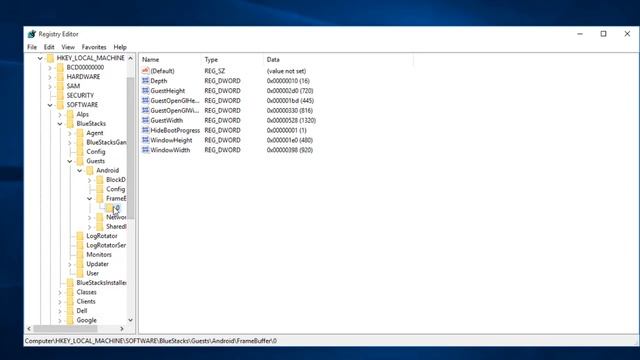The height and width of the screenshot is (360, 640).
Task: Expand the HARDWARE key
Action: (50, 77)
